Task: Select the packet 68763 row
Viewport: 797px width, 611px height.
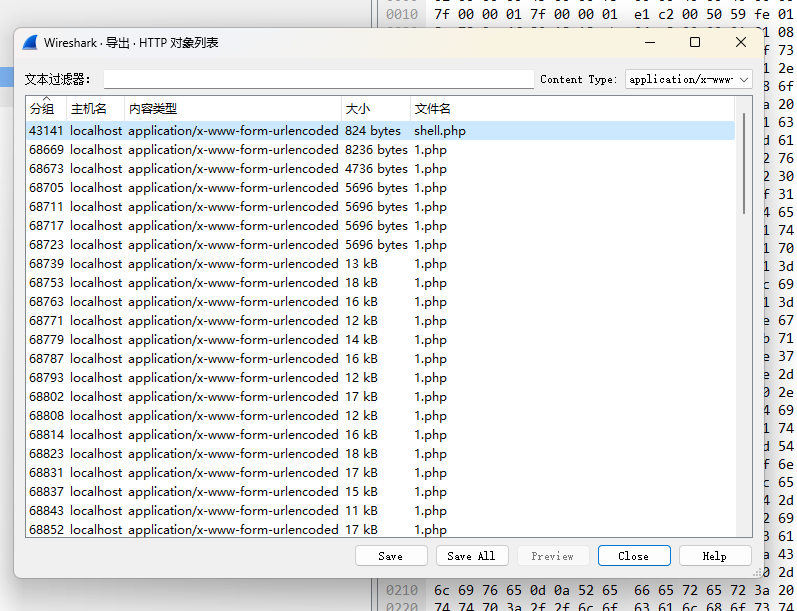Action: 380,301
